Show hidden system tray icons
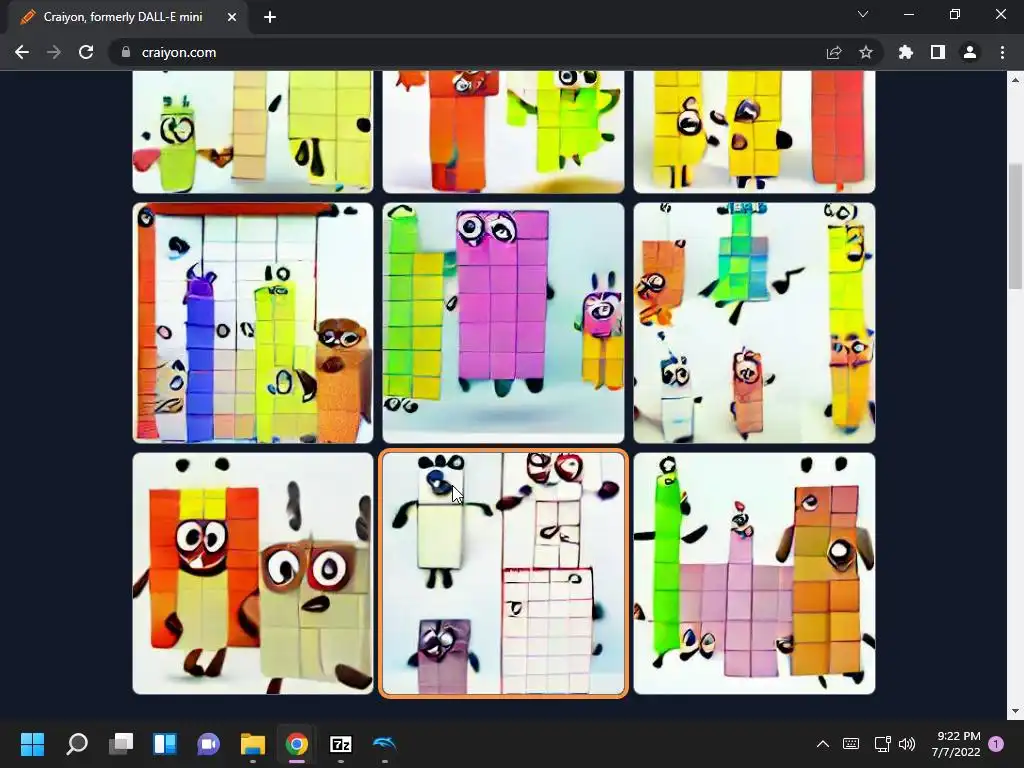The image size is (1024, 768). [823, 744]
